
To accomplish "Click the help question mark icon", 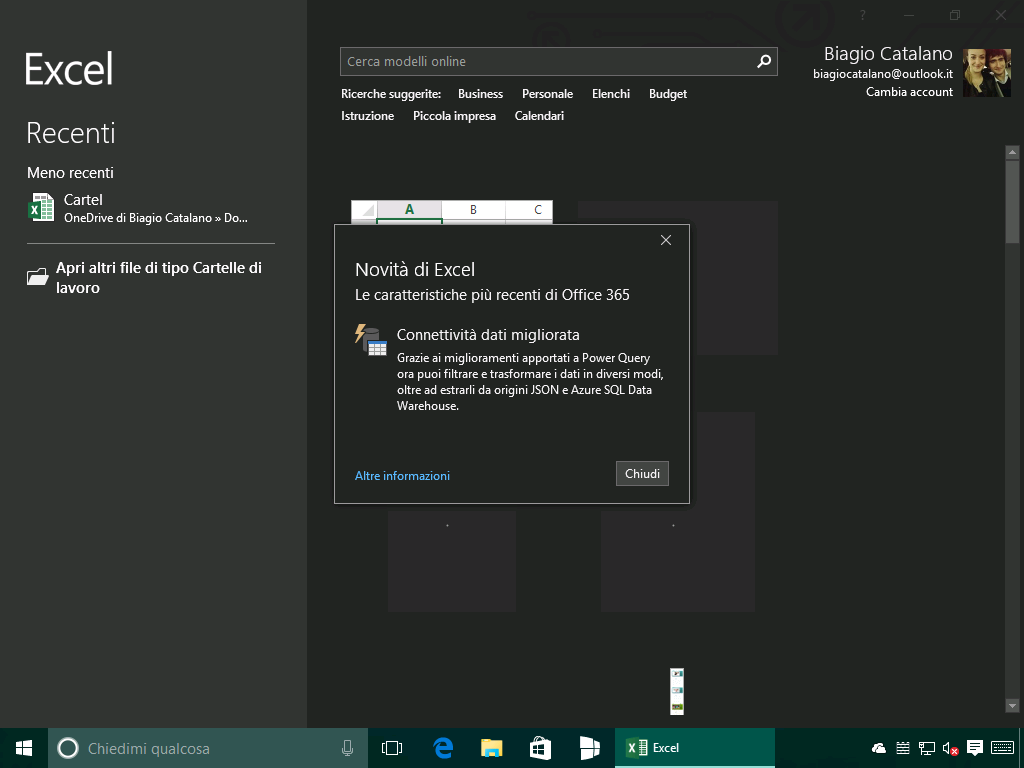I will (863, 15).
